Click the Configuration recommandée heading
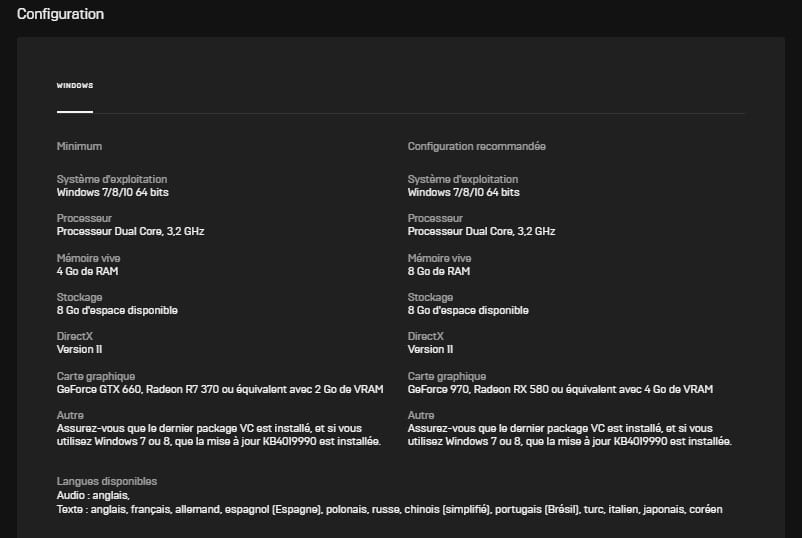The height and width of the screenshot is (538, 802). [477, 146]
